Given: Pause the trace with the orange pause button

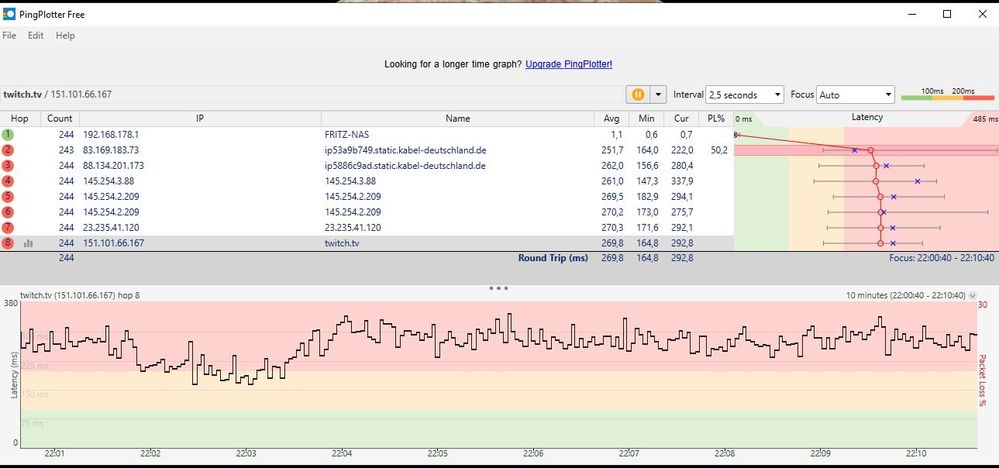Looking at the screenshot, I should point(638,94).
